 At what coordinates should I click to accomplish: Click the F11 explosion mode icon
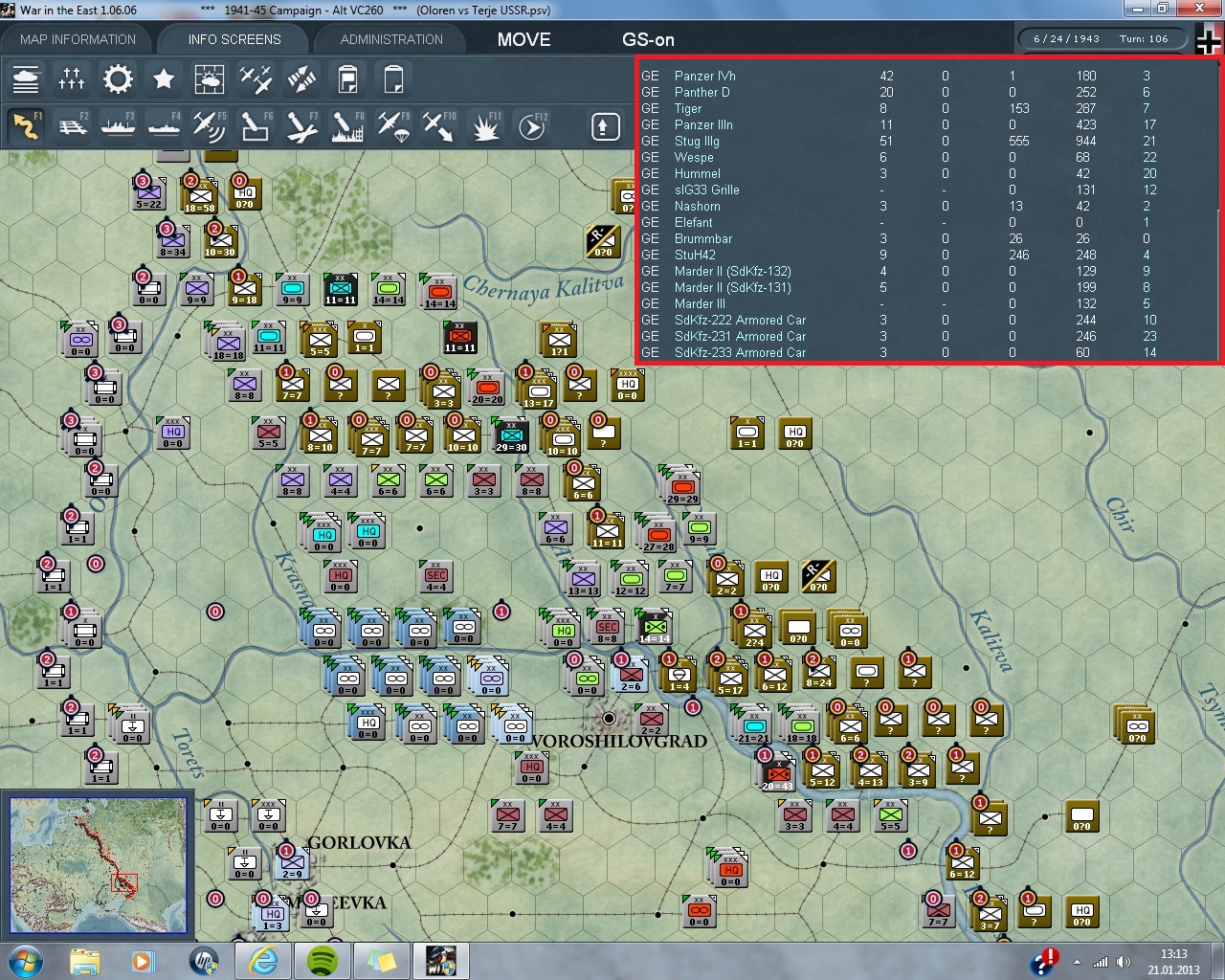[485, 126]
